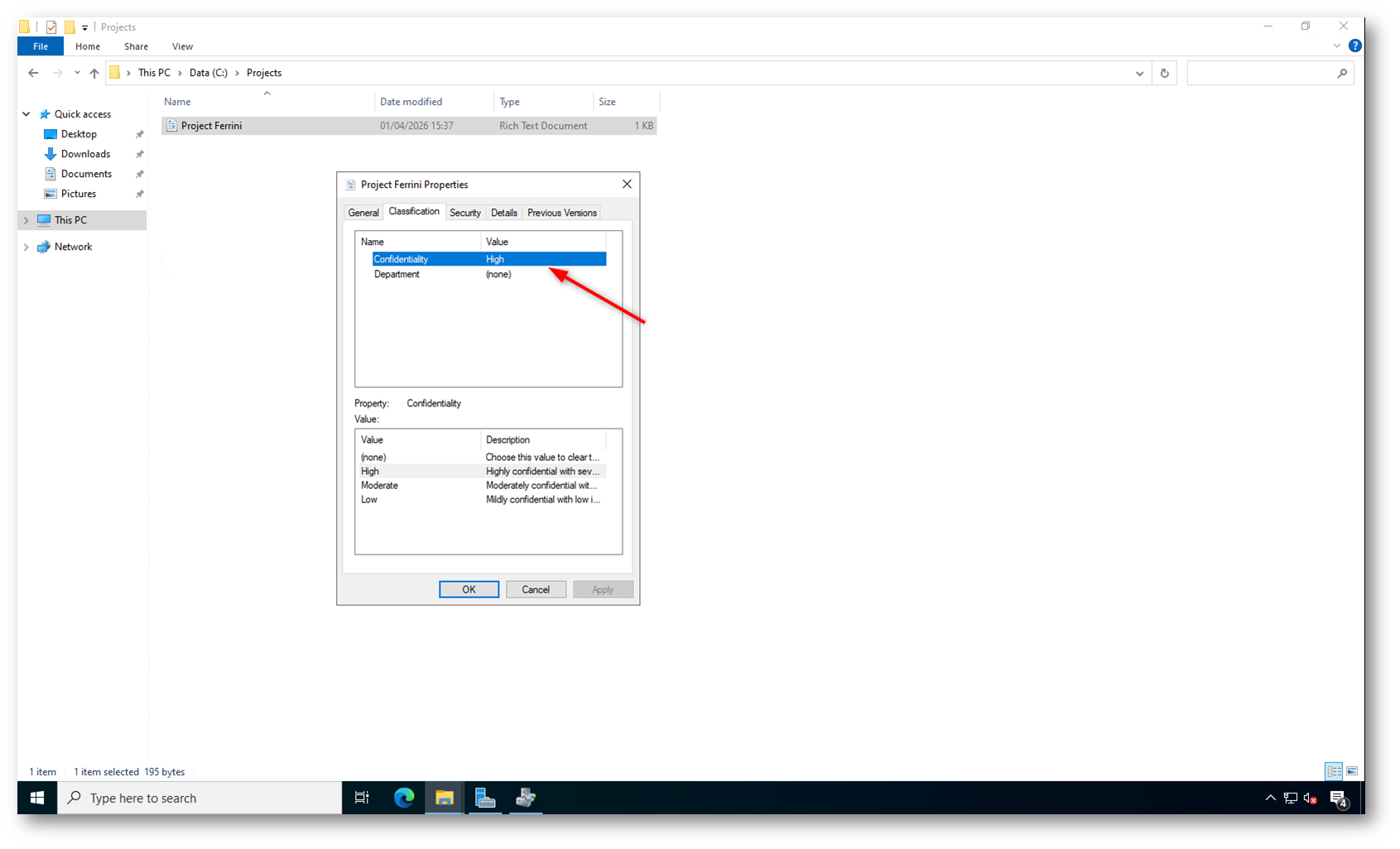Open the address bar history dropdown
The height and width of the screenshot is (849, 1400).
point(1139,73)
